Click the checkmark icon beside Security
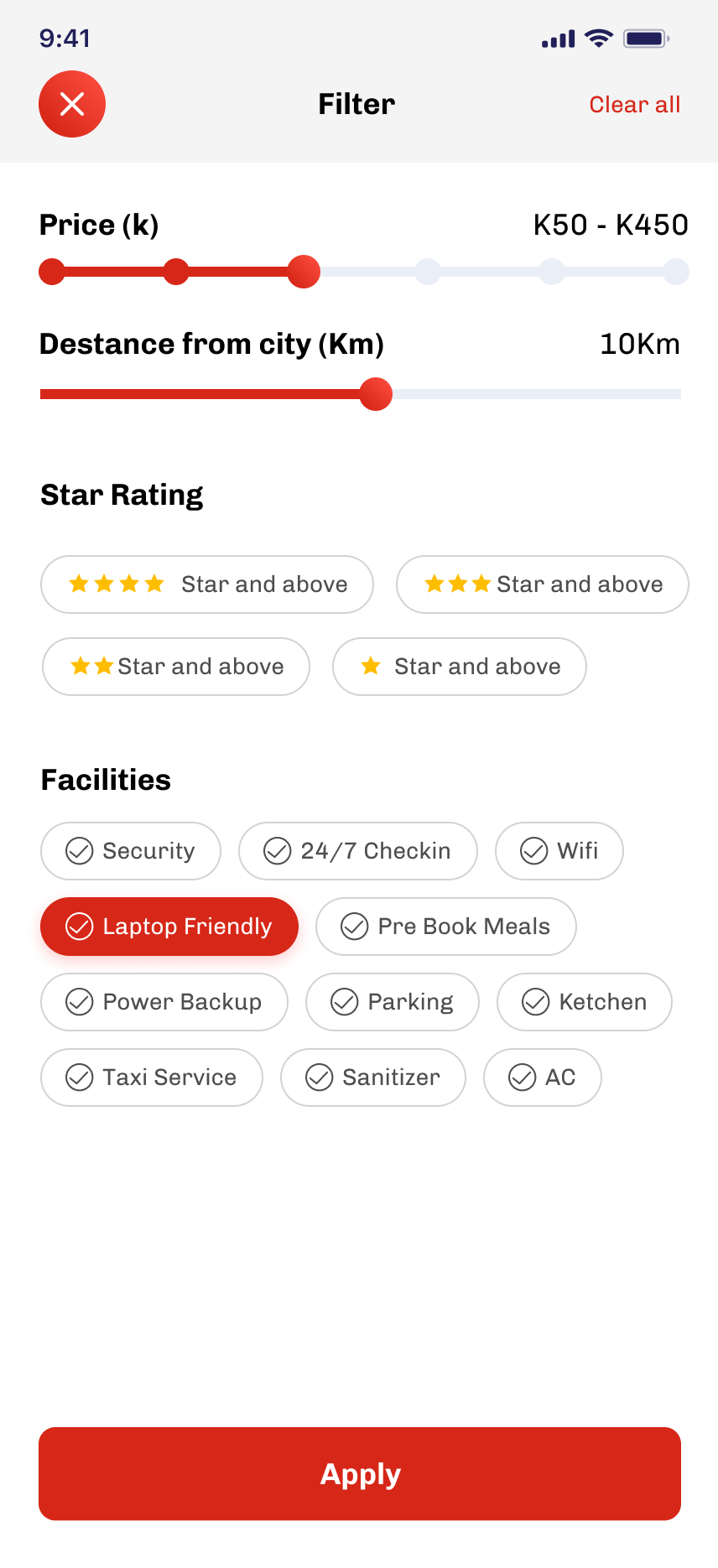The image size is (718, 1568). (x=80, y=851)
